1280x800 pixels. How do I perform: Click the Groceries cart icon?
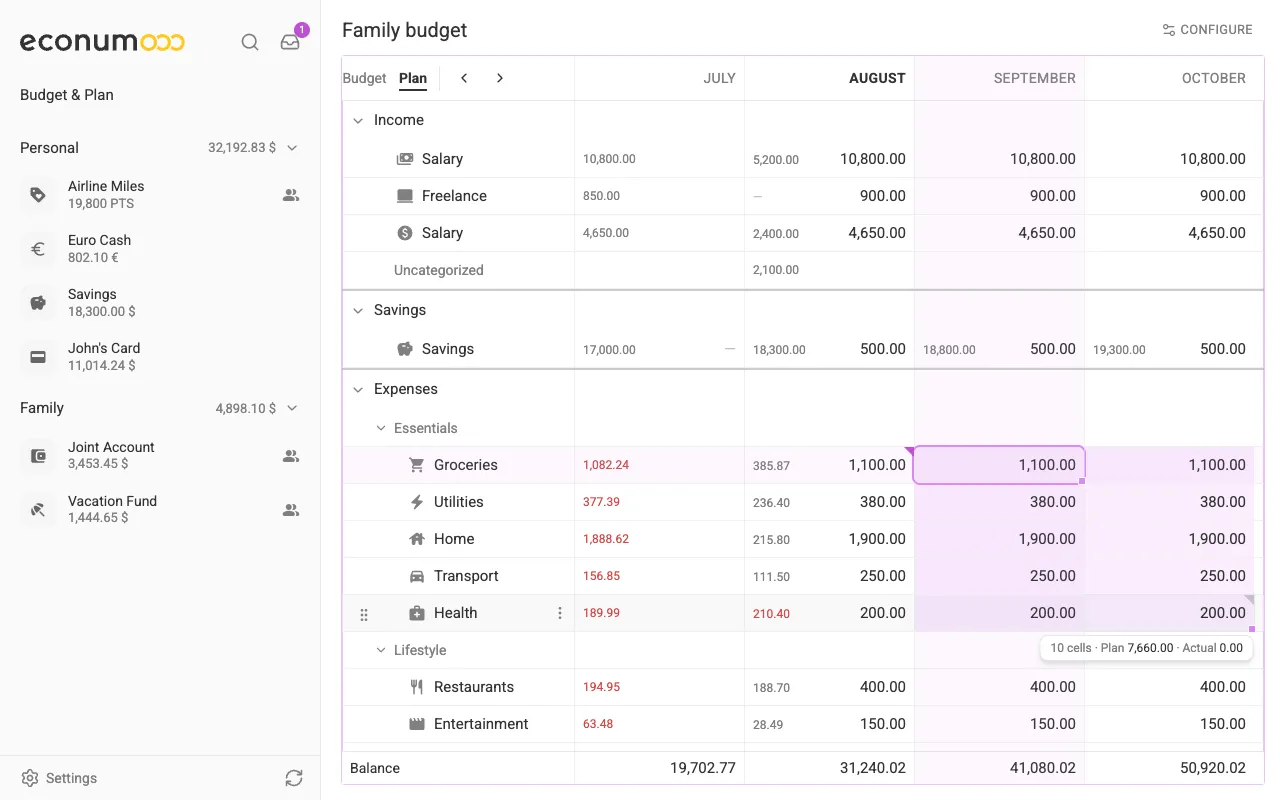coord(417,465)
